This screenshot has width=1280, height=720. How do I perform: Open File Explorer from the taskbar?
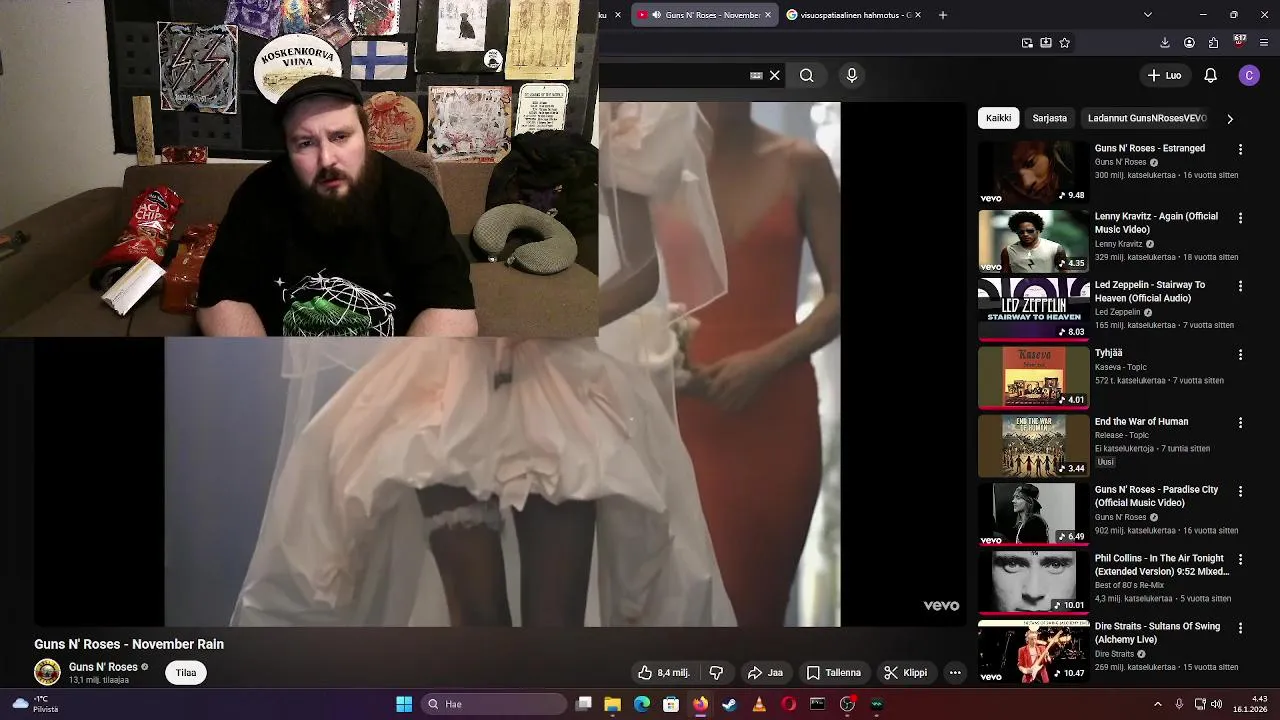click(613, 704)
